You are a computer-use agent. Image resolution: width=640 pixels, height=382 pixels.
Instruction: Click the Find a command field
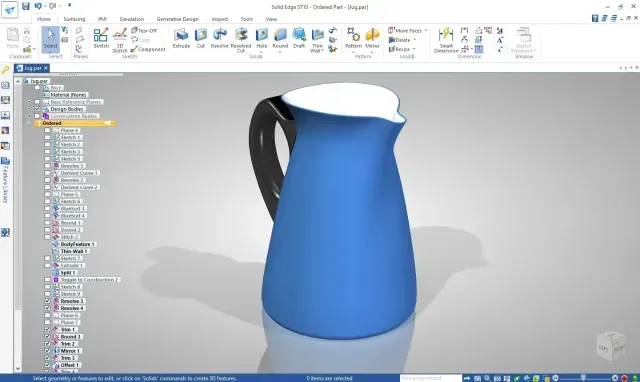(x=431, y=378)
